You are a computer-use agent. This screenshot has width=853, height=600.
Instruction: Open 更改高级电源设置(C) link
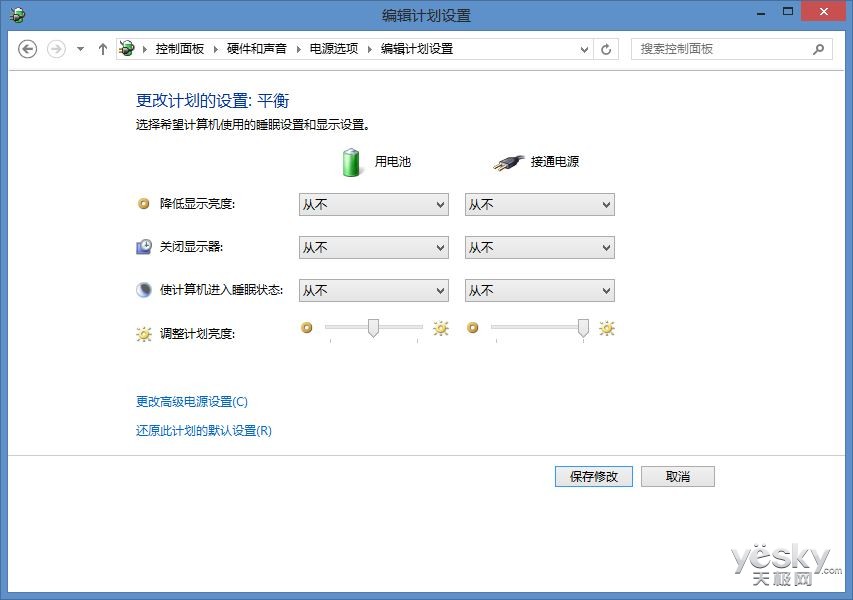(x=191, y=401)
